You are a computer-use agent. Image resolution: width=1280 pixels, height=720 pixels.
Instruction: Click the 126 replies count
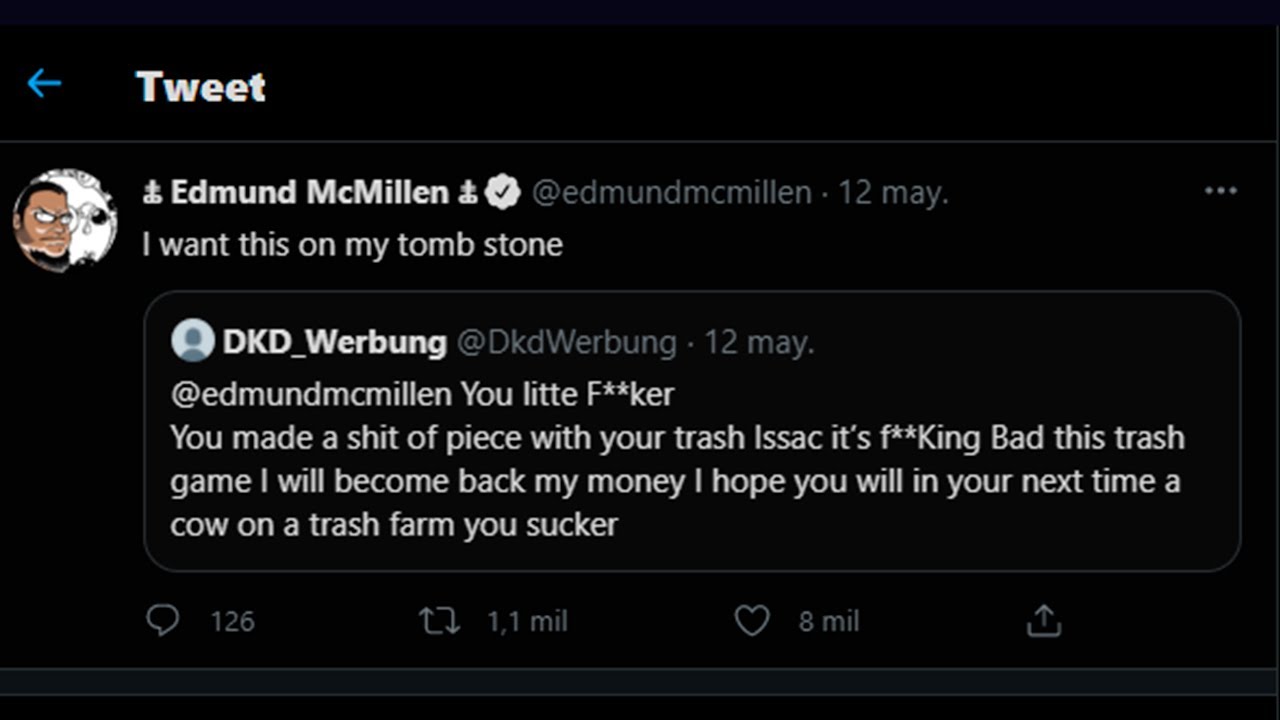[x=232, y=622]
